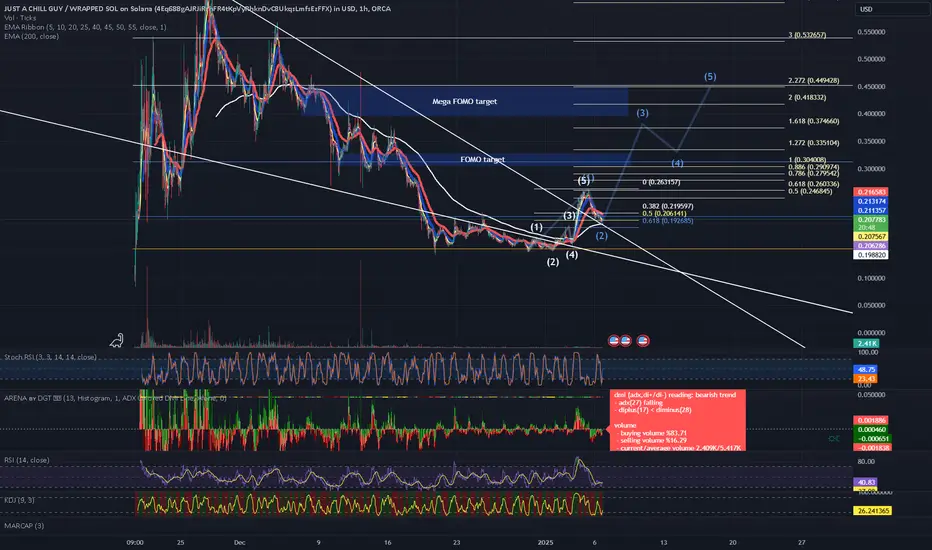Select the 2 (0.418332) Fibonacci level label
Viewport: 932px width, 550px height.
click(807, 98)
